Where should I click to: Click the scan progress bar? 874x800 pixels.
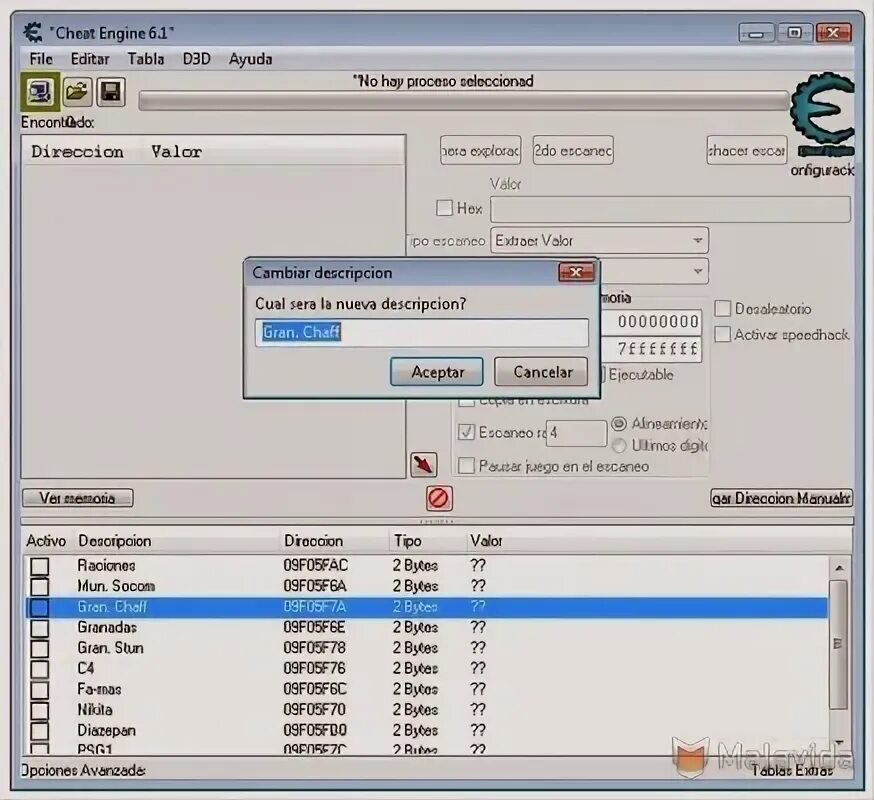pos(464,101)
